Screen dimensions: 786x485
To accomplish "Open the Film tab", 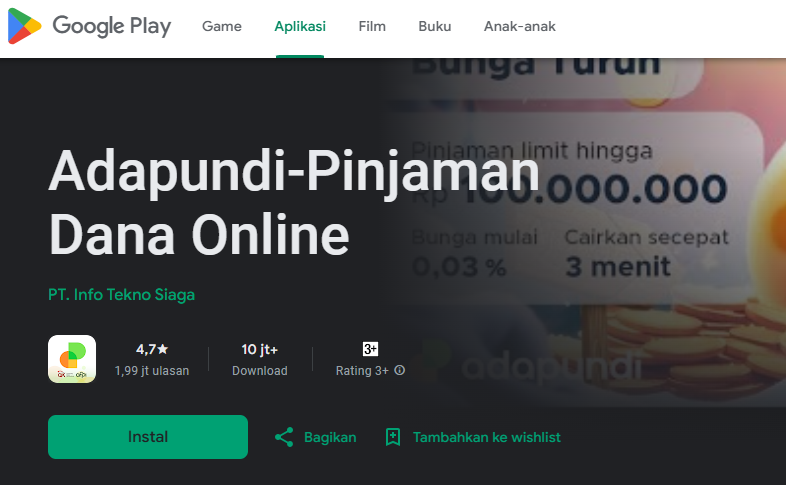I will point(372,26).
